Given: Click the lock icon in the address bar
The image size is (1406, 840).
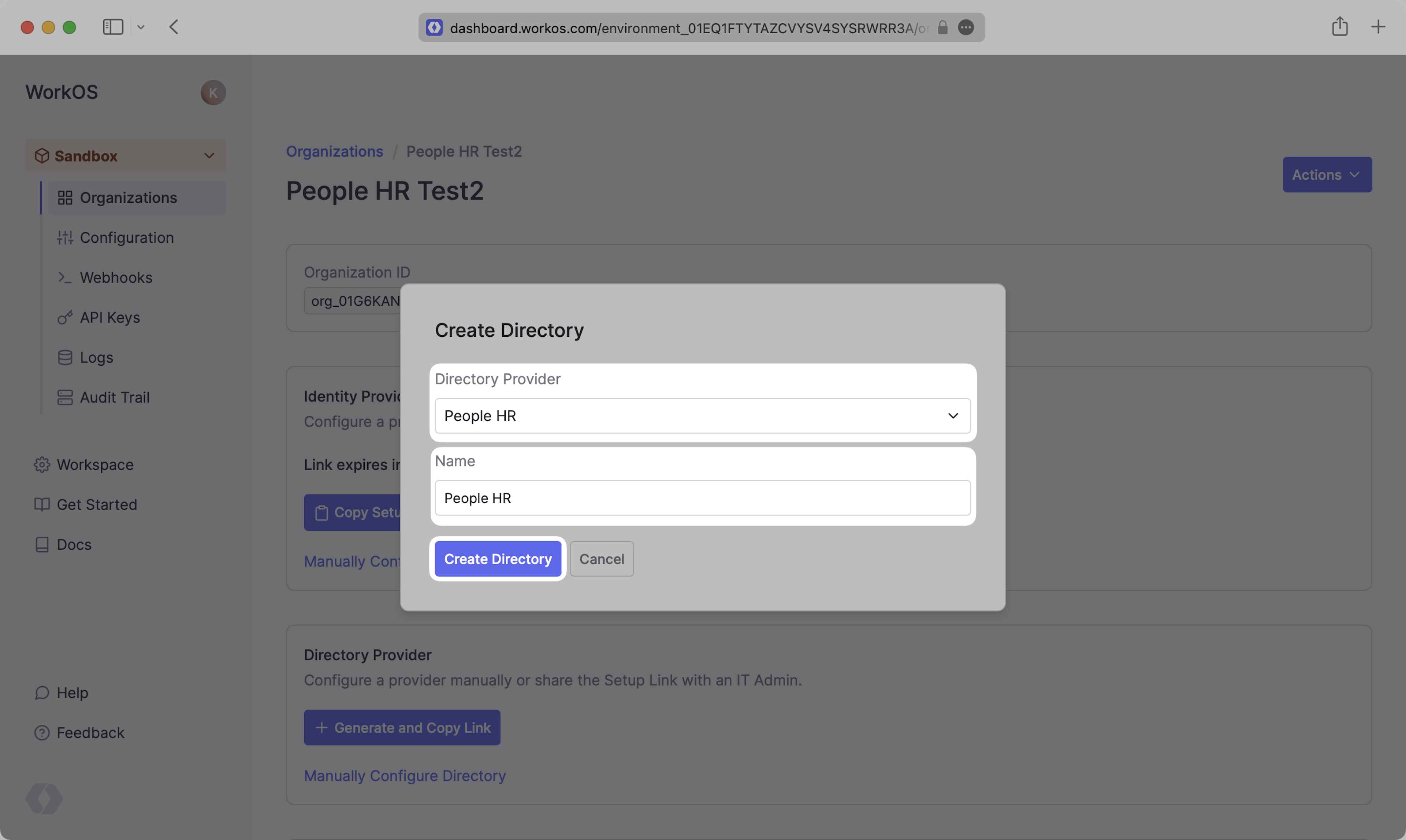Looking at the screenshot, I should click(942, 27).
